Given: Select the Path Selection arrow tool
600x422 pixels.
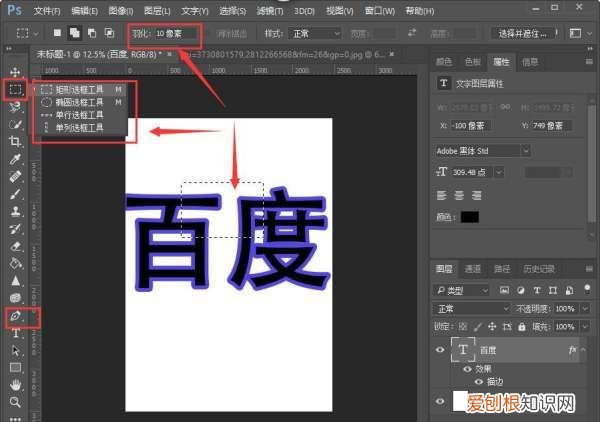Looking at the screenshot, I should (x=15, y=350).
